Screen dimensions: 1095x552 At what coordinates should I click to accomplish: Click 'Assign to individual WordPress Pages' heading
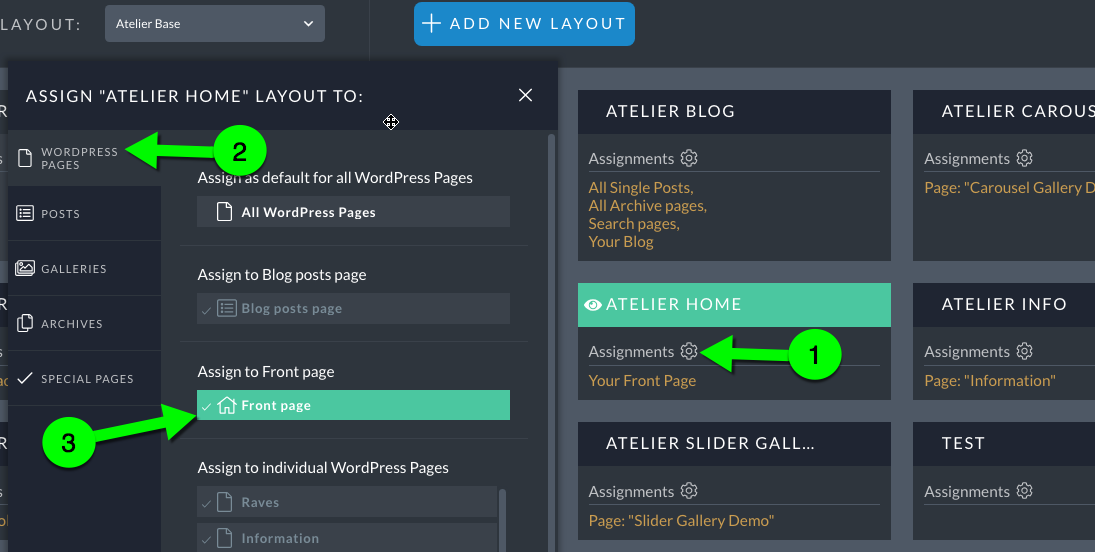click(323, 467)
